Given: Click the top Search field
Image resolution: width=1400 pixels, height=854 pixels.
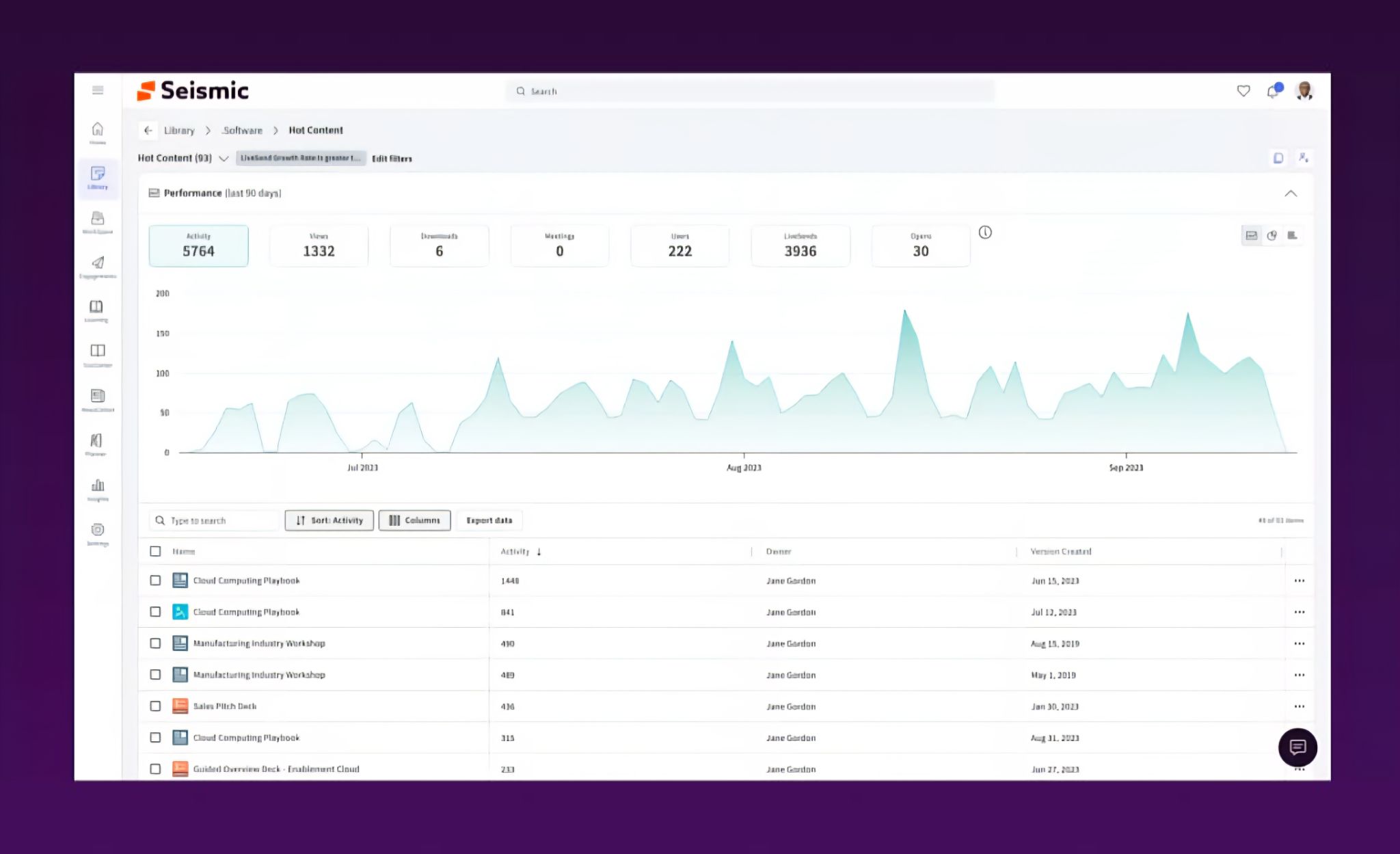Looking at the screenshot, I should (x=750, y=91).
